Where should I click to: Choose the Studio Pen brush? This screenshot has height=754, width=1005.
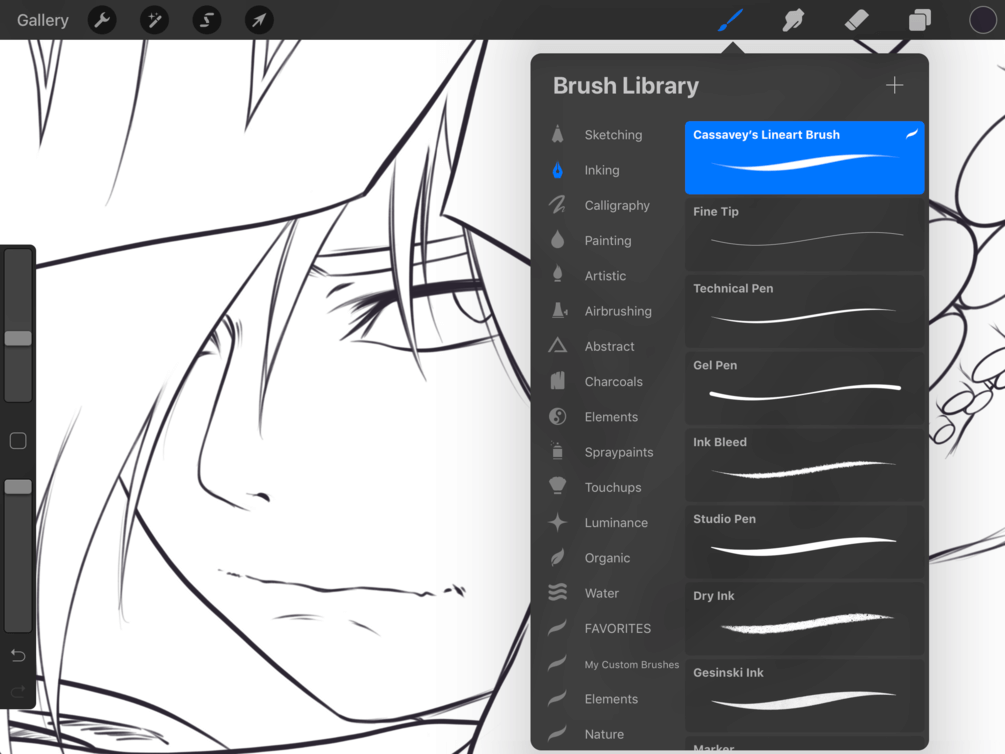(804, 542)
